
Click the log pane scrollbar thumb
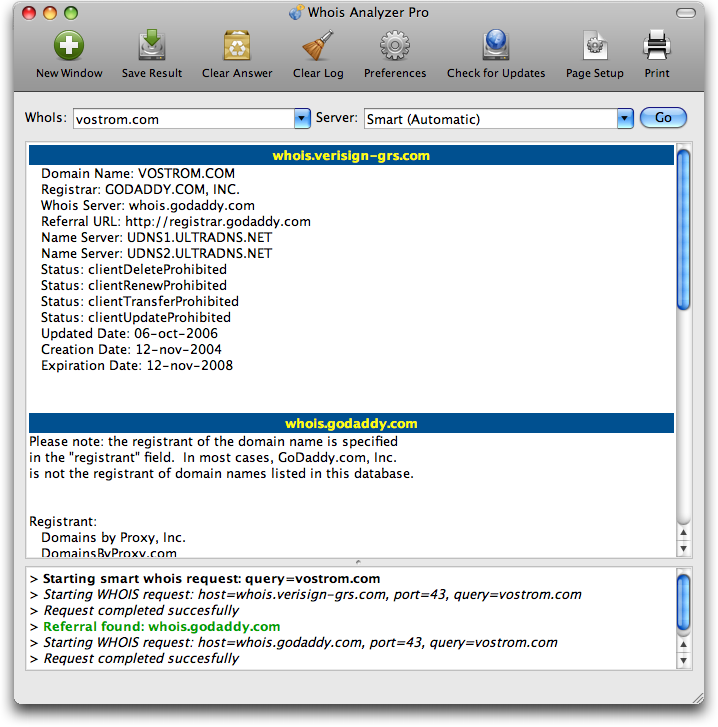tap(683, 602)
